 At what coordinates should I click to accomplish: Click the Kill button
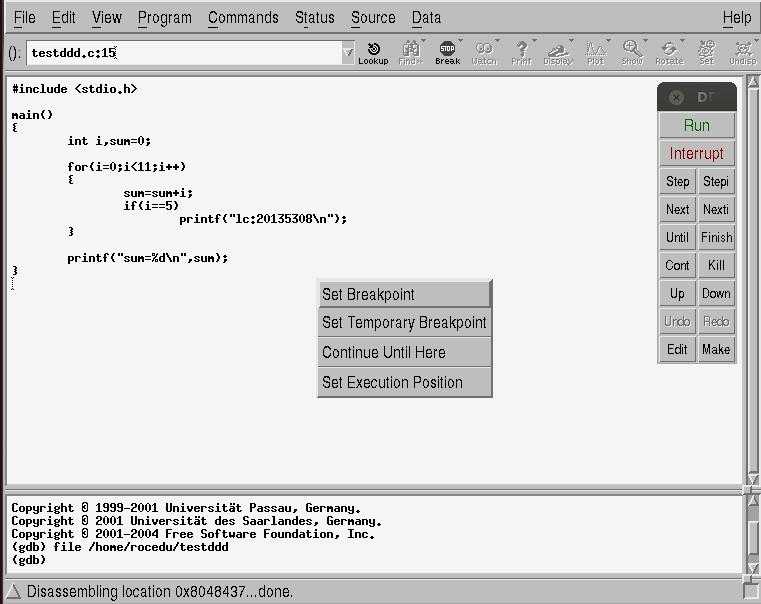tap(716, 265)
